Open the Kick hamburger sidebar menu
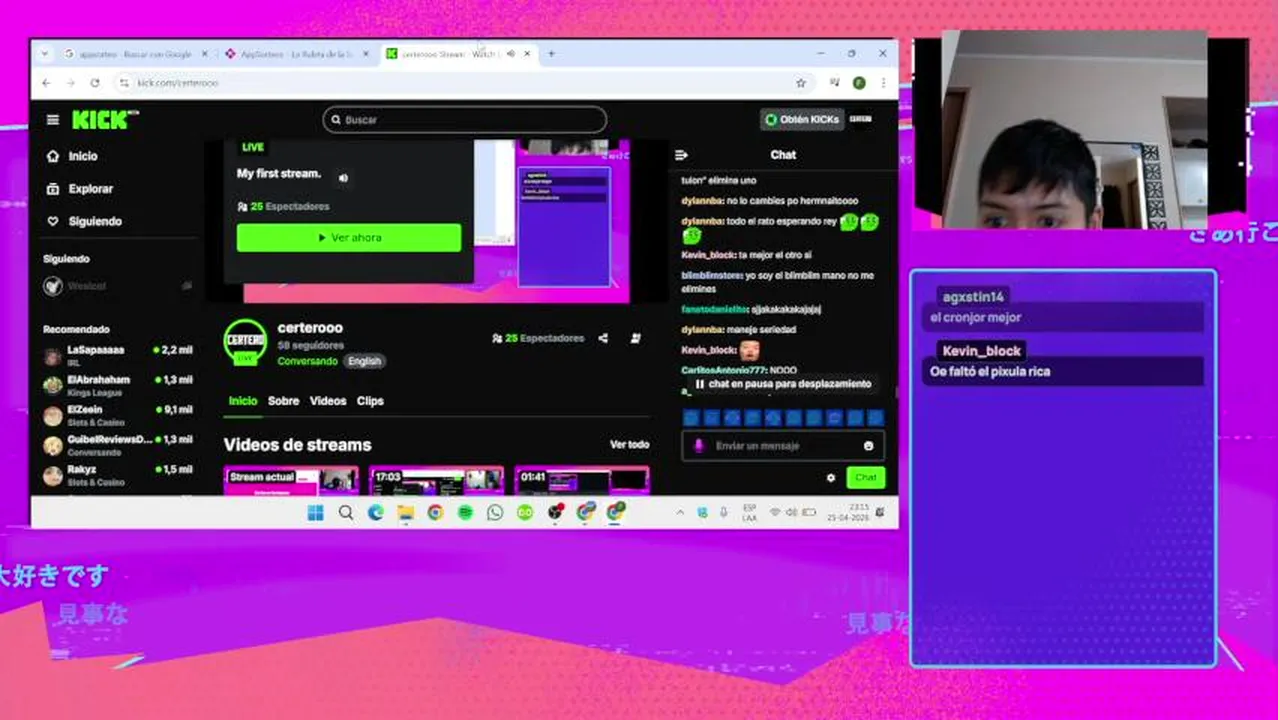The width and height of the screenshot is (1278, 720). point(52,120)
